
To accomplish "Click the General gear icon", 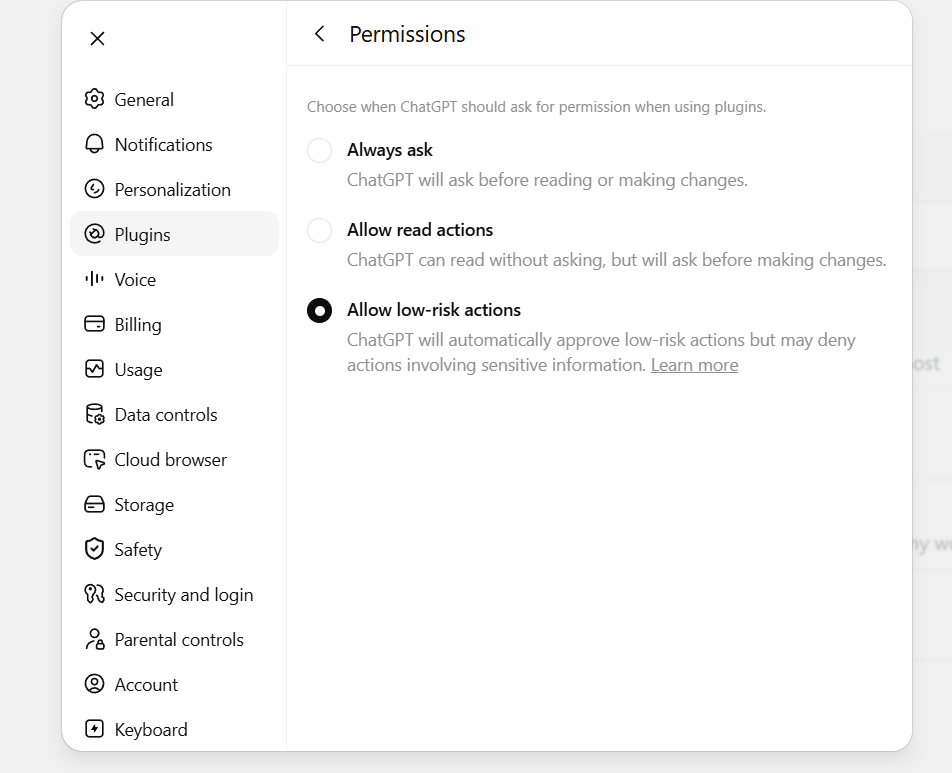I will pyautogui.click(x=94, y=98).
